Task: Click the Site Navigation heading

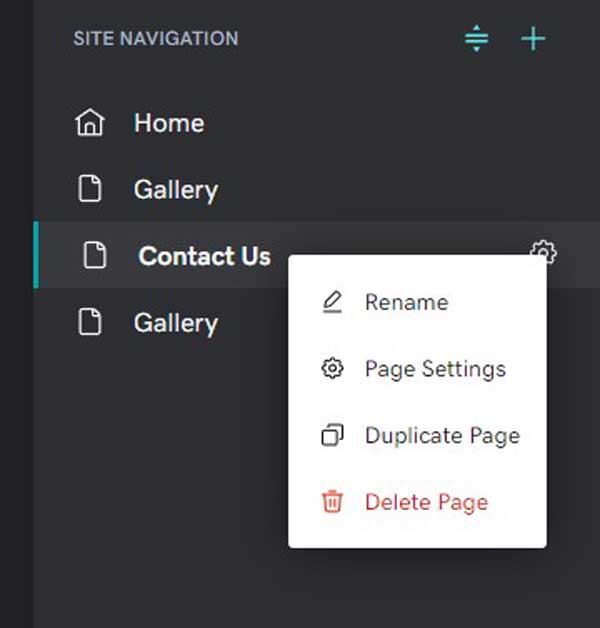Action: tap(156, 39)
